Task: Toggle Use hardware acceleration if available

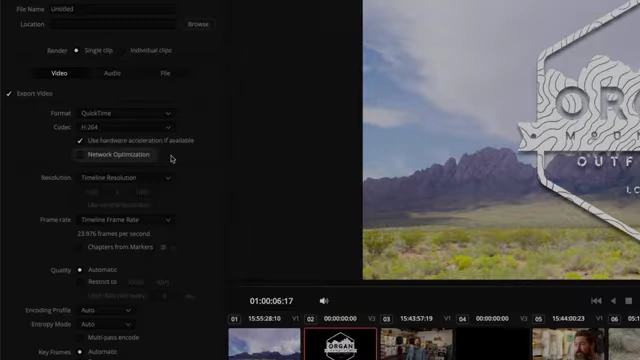Action: click(x=80, y=141)
